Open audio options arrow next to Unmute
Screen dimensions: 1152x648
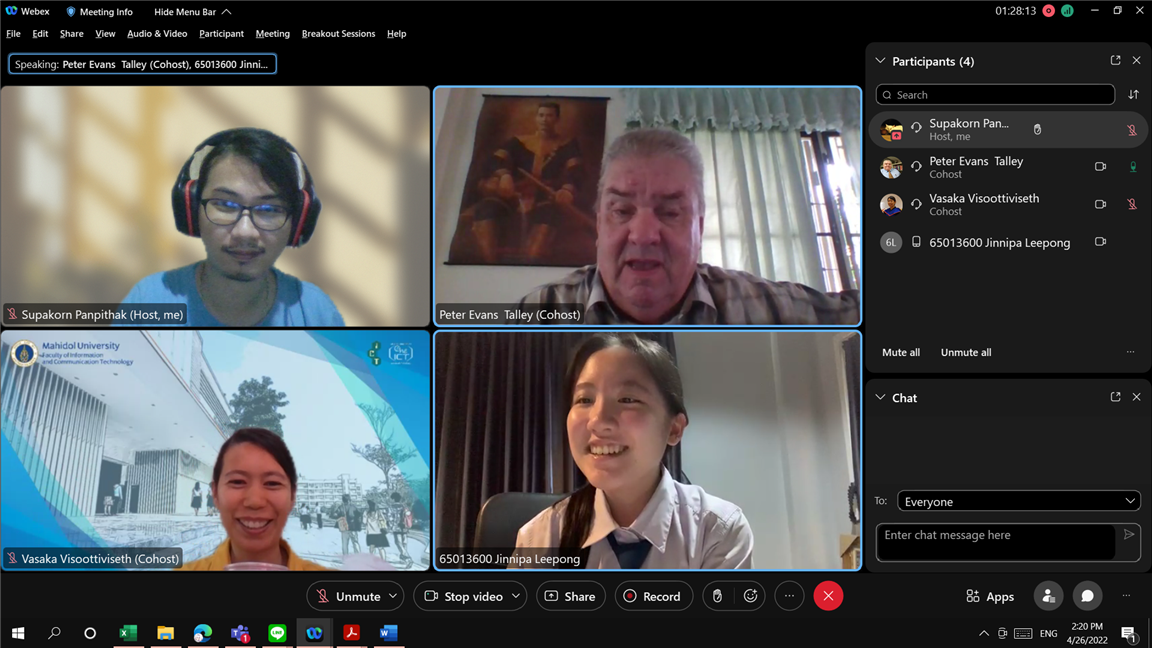click(393, 596)
